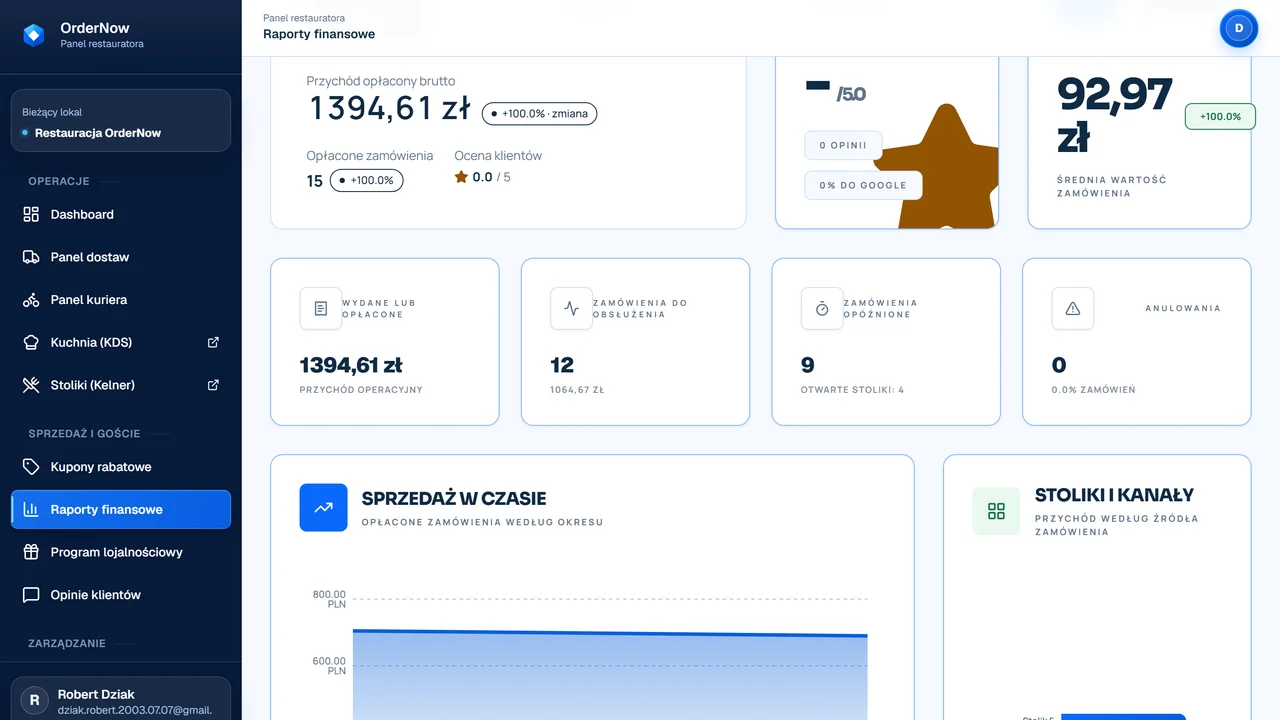The image size is (1280, 720).
Task: Select Raporty finansowe in the sidebar
Action: click(x=121, y=509)
